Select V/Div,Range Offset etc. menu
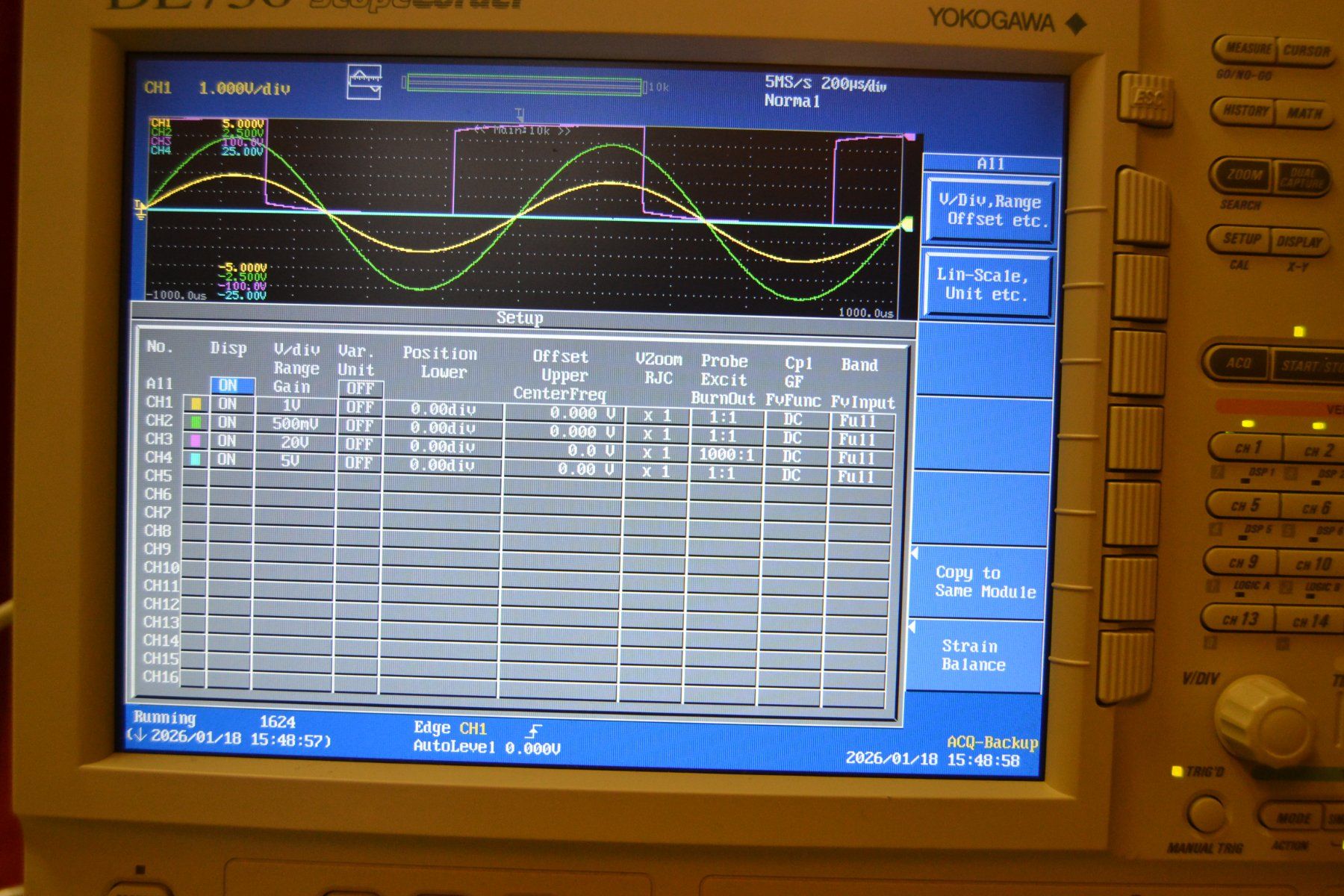This screenshot has height=896, width=1344. [x=992, y=211]
